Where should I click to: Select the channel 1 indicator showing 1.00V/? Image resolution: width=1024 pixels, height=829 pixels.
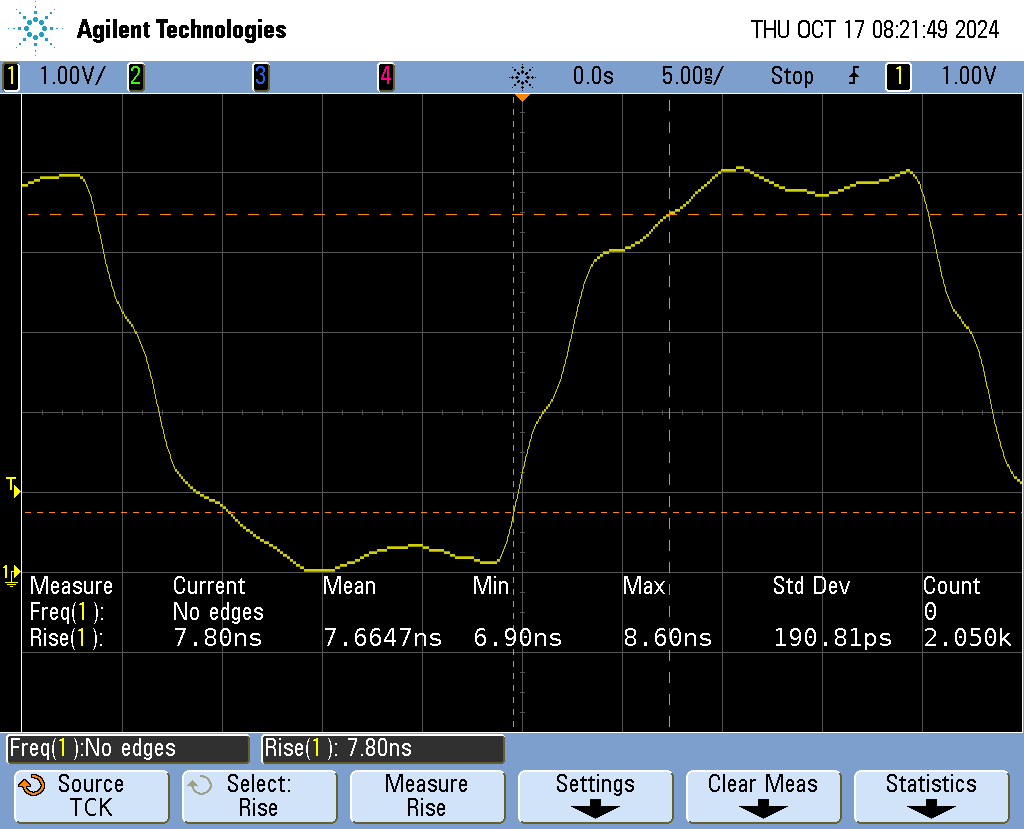point(57,76)
